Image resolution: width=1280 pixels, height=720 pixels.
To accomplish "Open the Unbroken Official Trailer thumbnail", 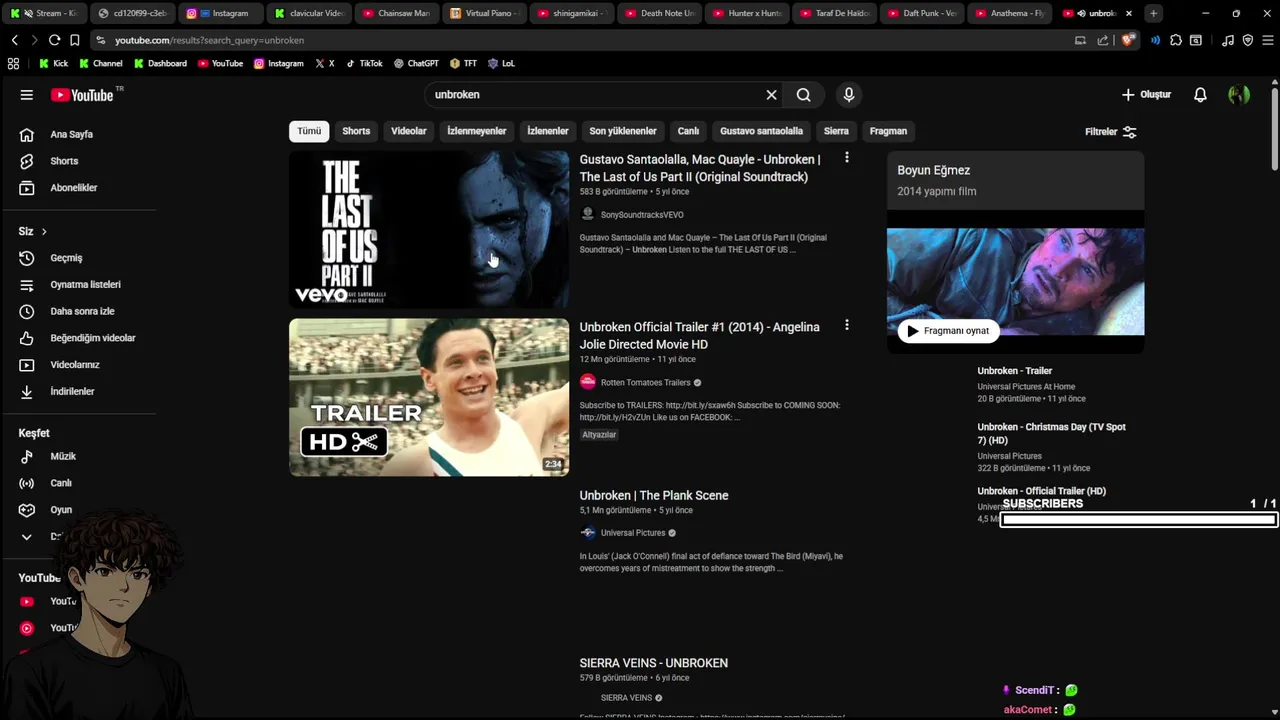I will (429, 397).
